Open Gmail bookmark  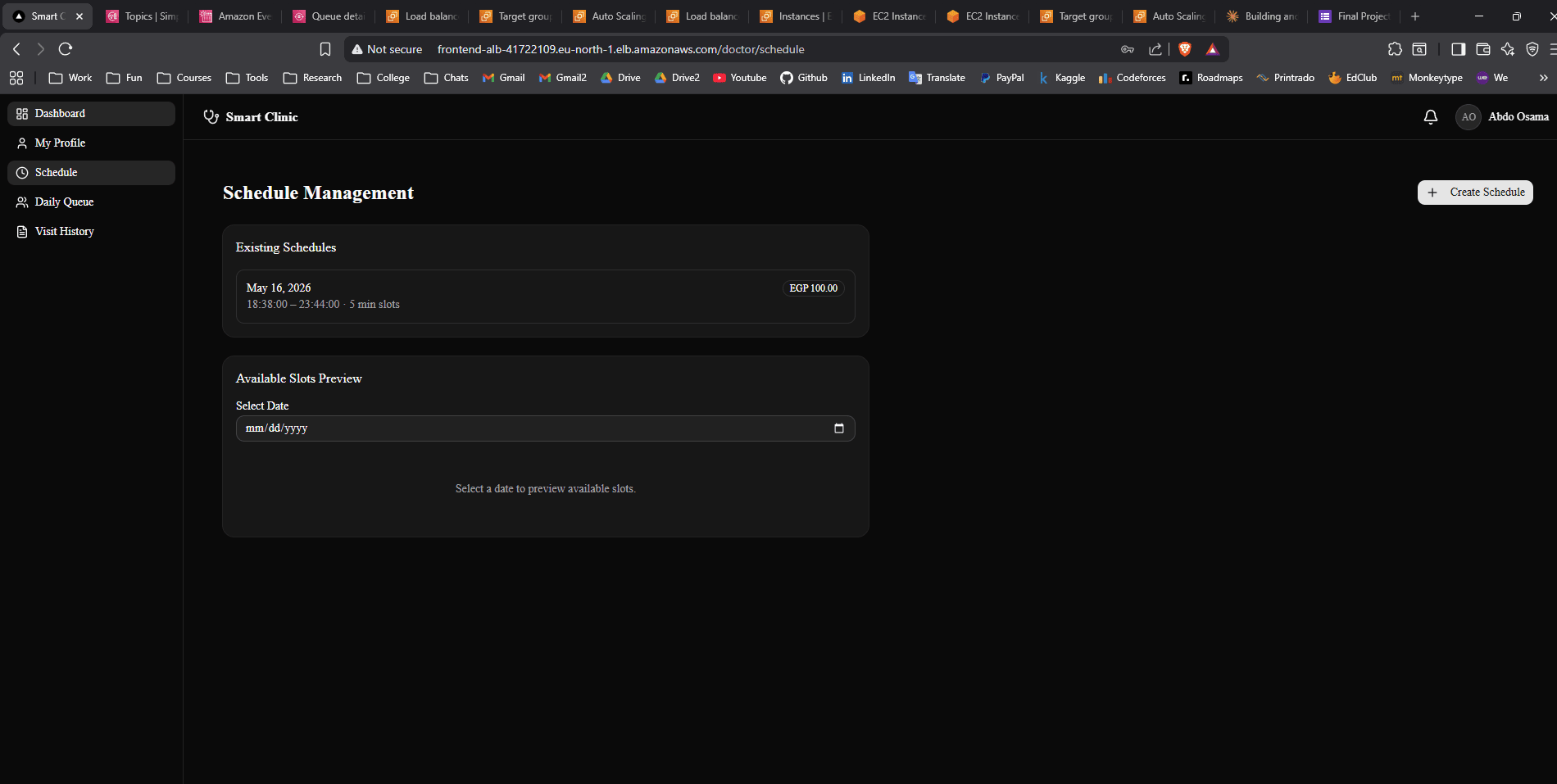(x=503, y=78)
